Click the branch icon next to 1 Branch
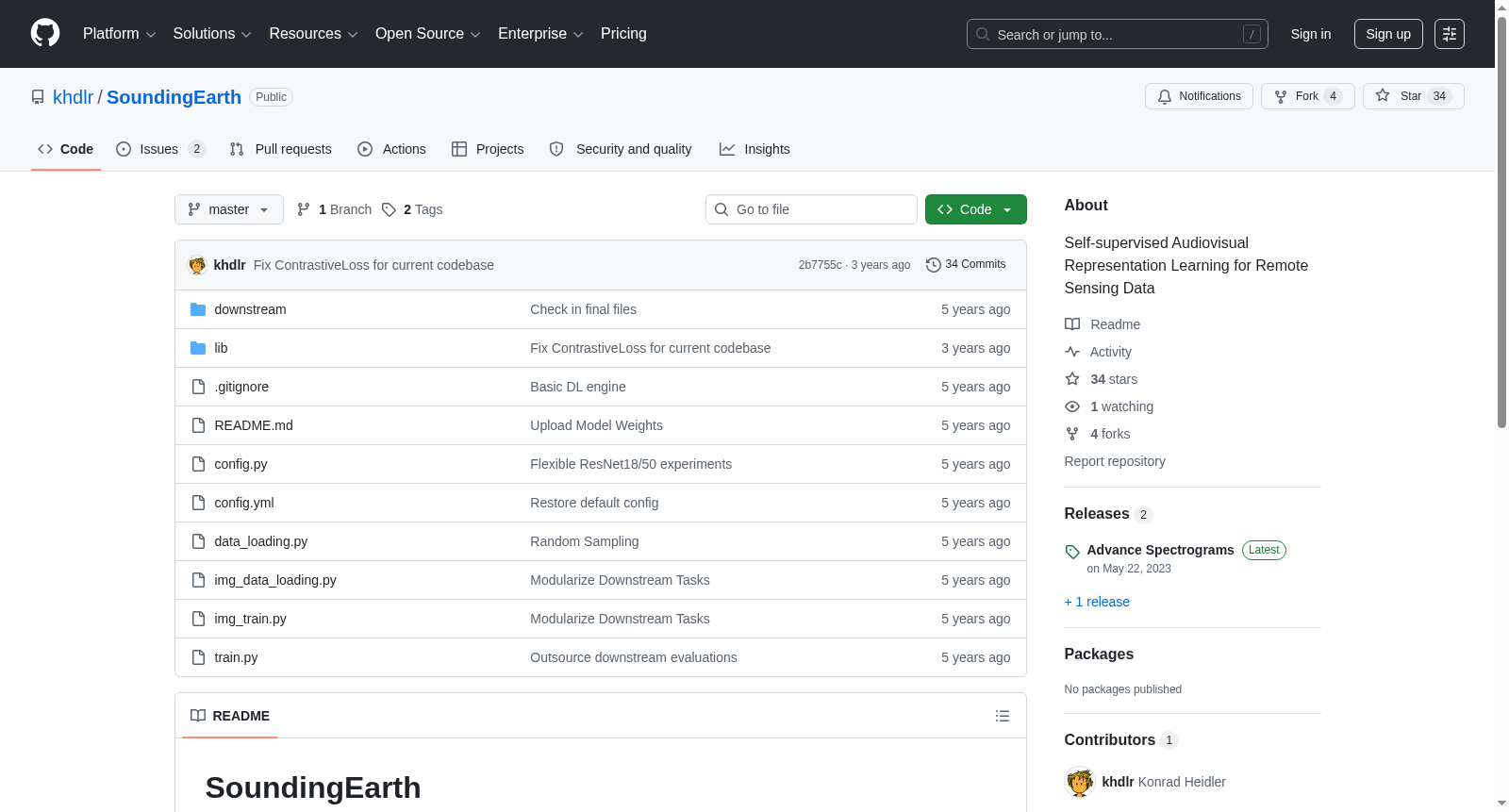 304,209
